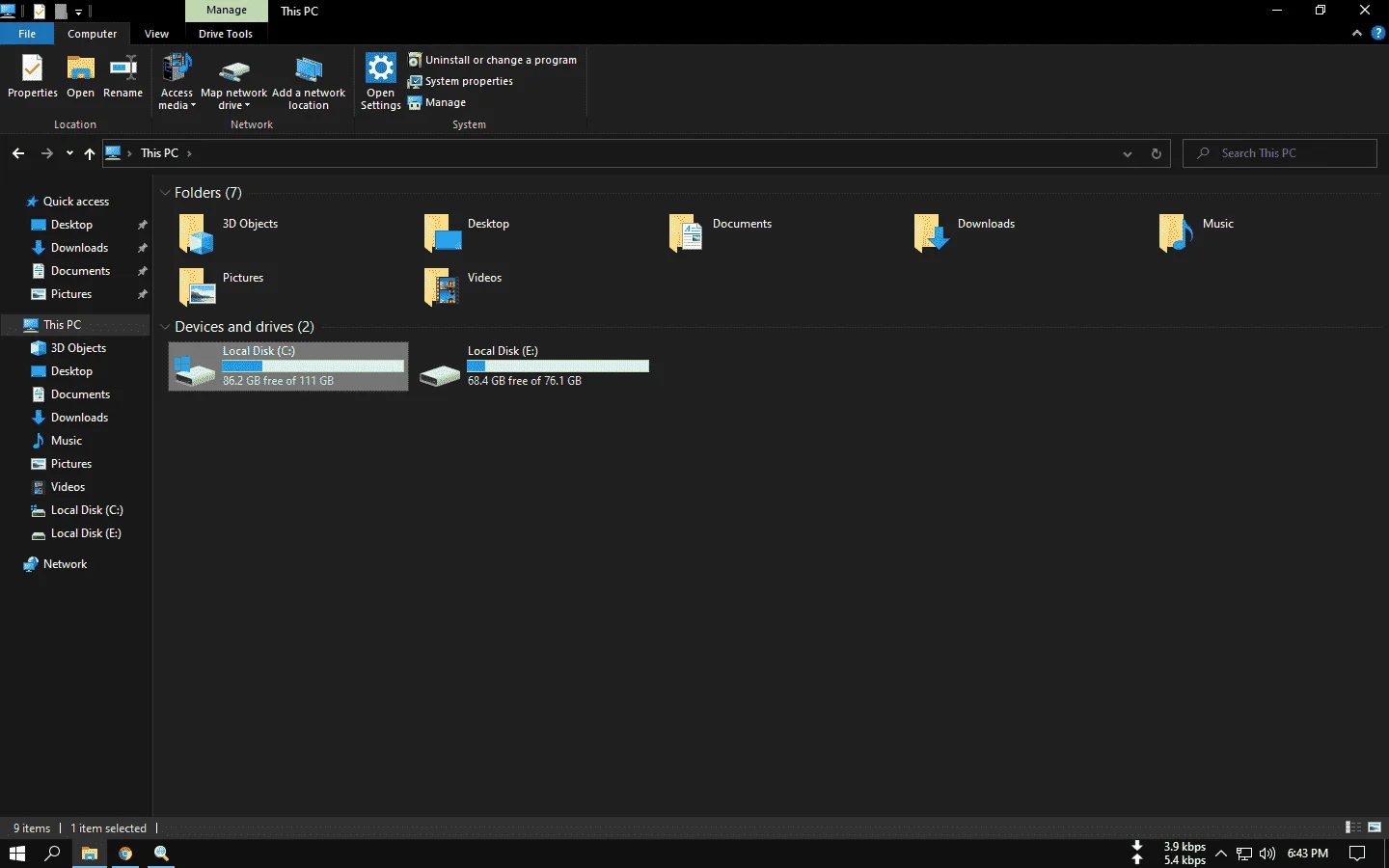Select Local Disk (E:) in navigation pane

coord(86,533)
